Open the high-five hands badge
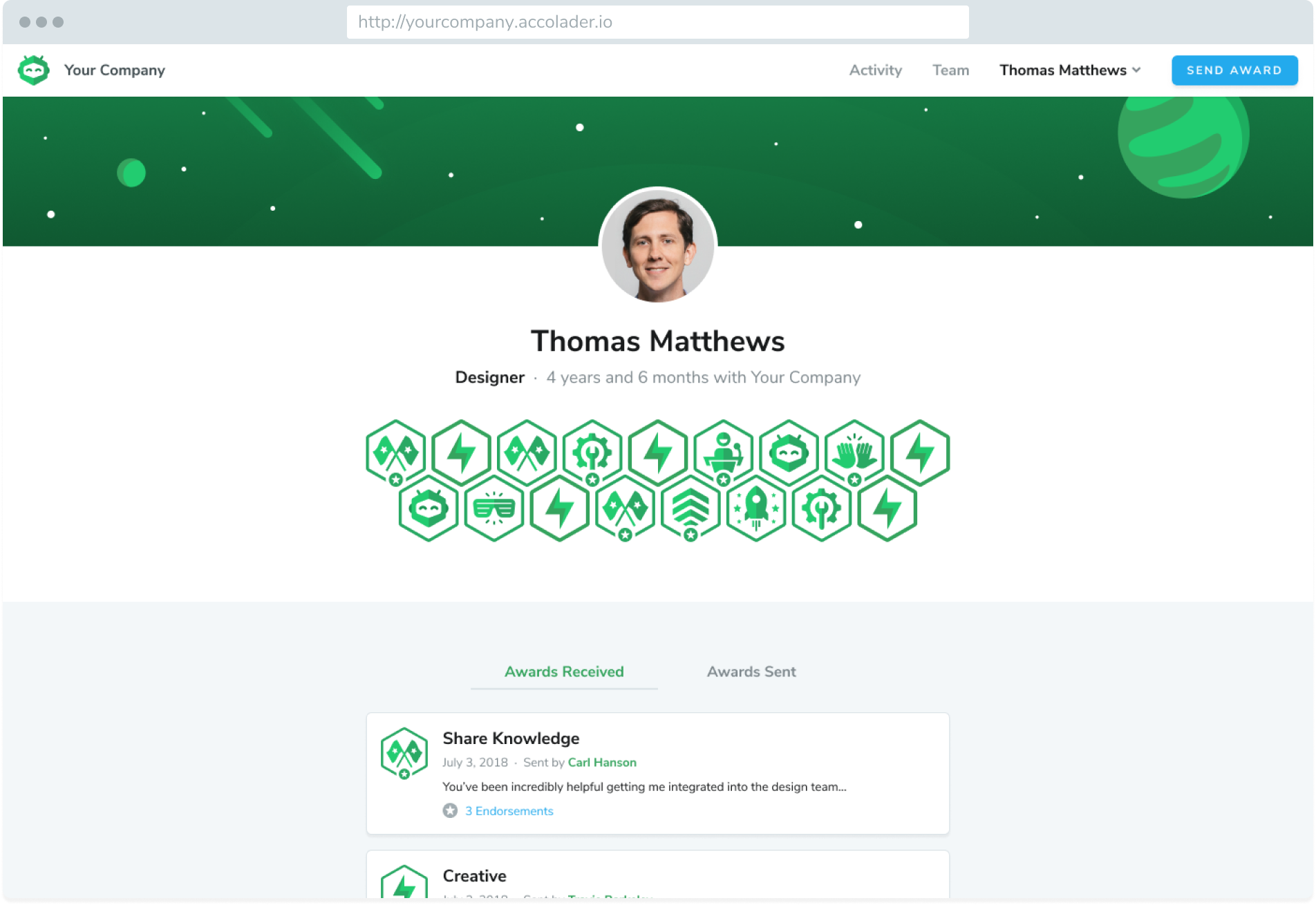 pos(854,453)
